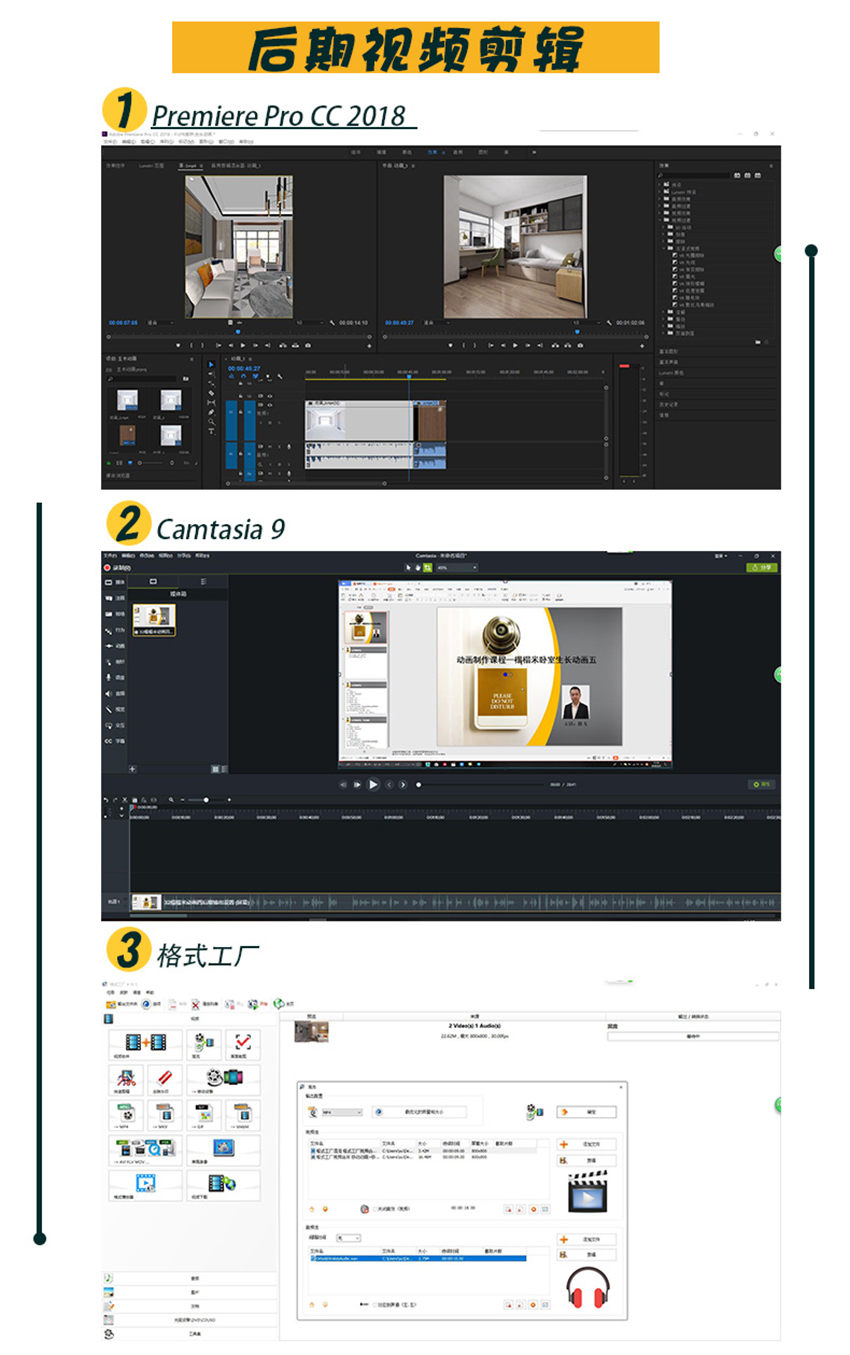Click 输出文件夹 output folder in Format Factory toolbar
Viewport: 850px width, 1355px height.
124,1002
